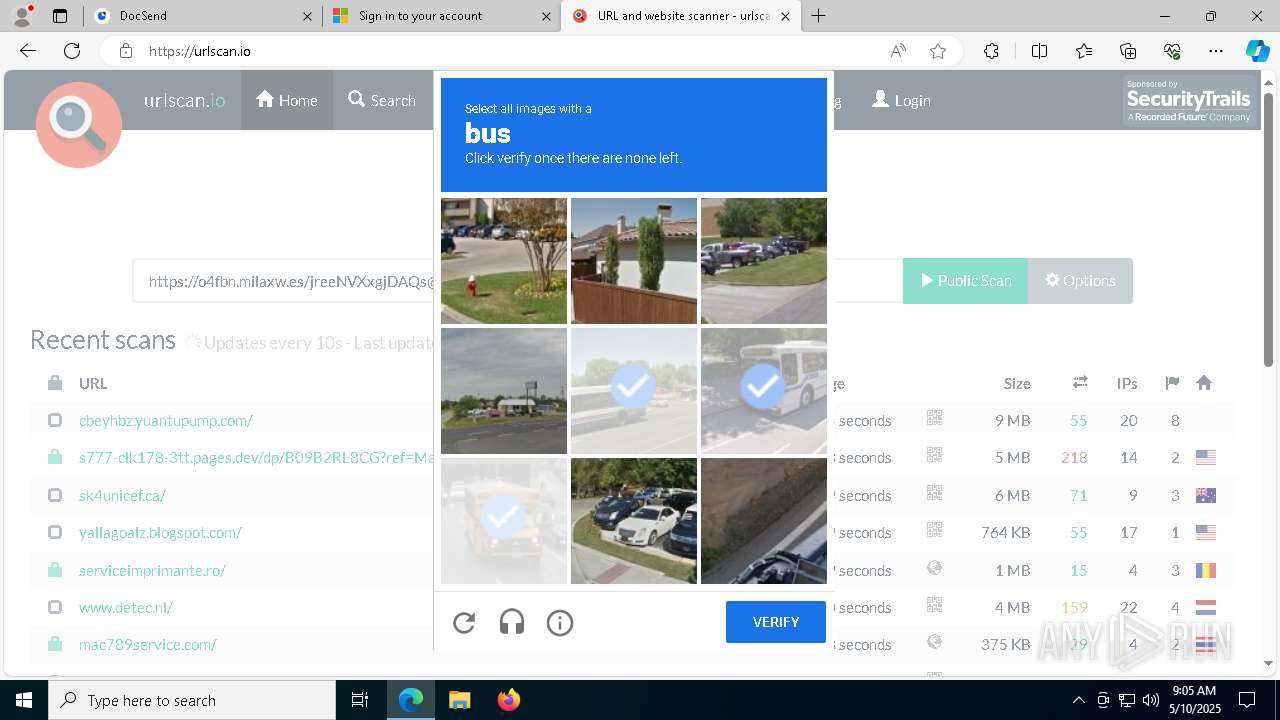
Task: Click the Size column header
Action: 1017,383
